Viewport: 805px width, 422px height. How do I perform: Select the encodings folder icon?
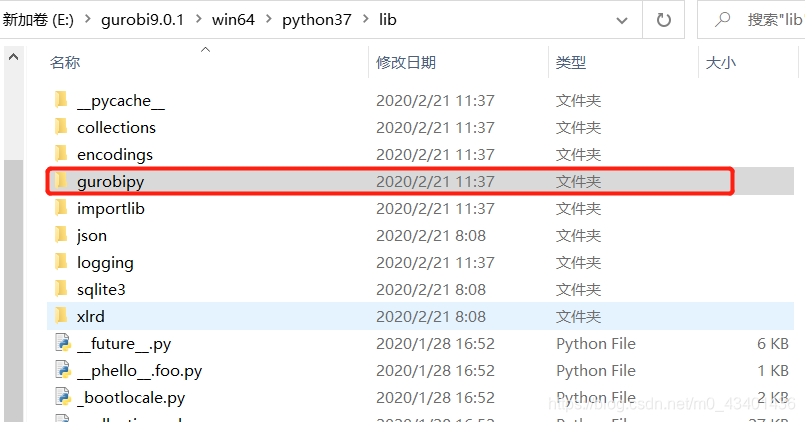[61, 154]
